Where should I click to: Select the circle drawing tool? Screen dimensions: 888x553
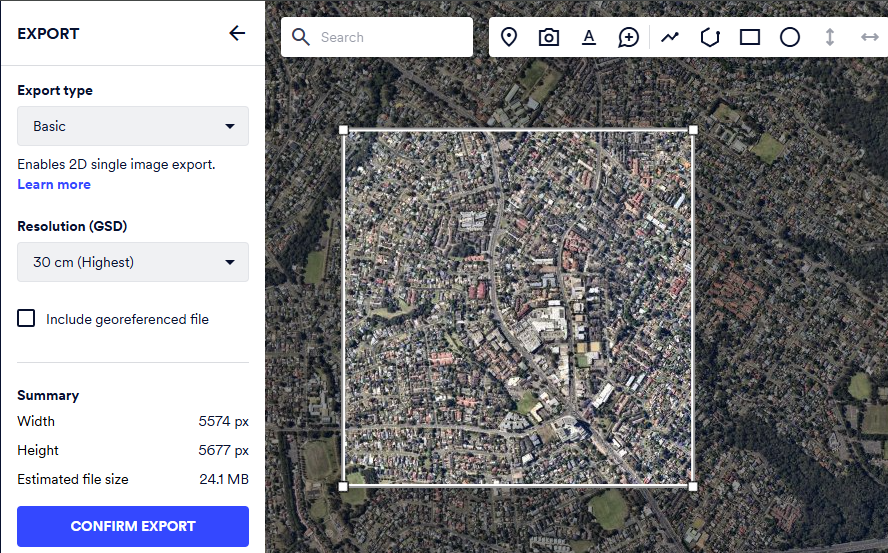click(789, 37)
